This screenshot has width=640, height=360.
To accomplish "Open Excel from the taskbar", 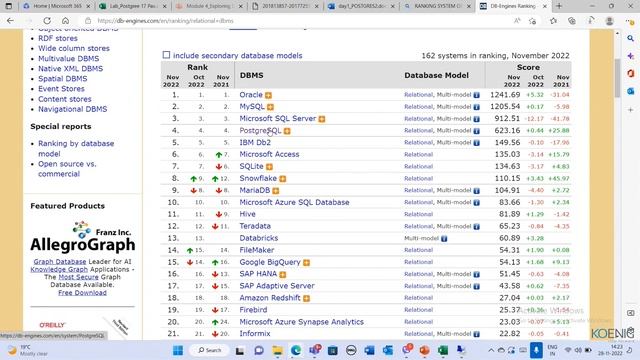I will [443, 350].
